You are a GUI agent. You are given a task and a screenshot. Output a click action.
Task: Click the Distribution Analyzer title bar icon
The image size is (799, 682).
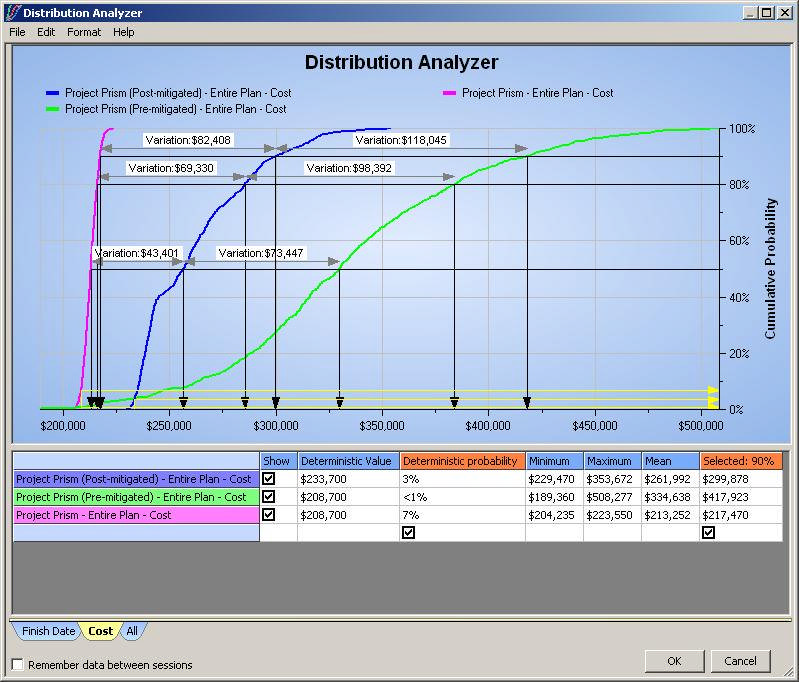(13, 12)
